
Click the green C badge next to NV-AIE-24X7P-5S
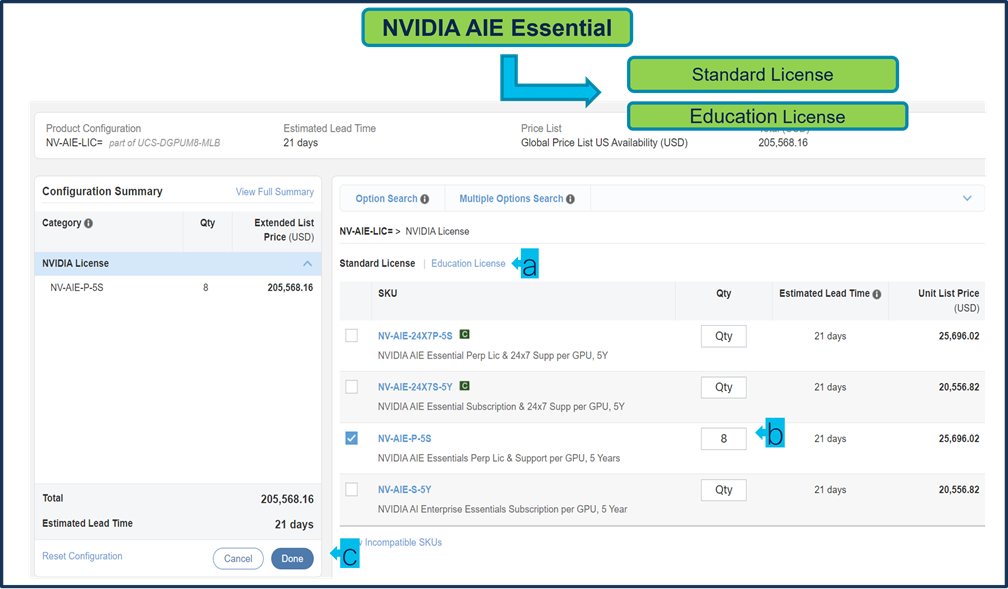tap(464, 334)
